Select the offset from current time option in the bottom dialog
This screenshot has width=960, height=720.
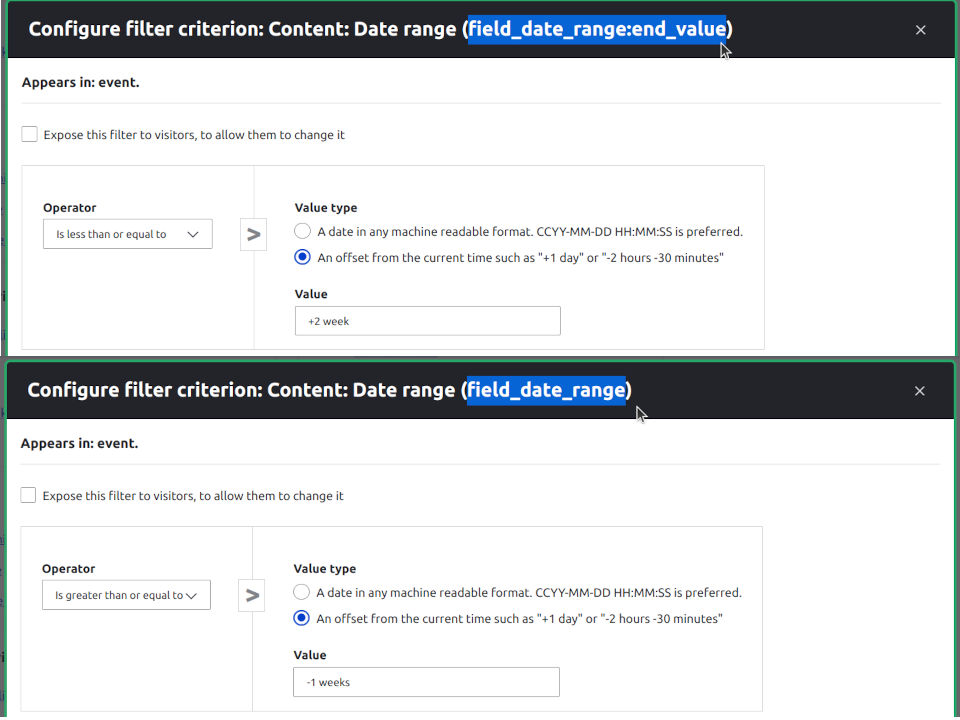coord(301,618)
